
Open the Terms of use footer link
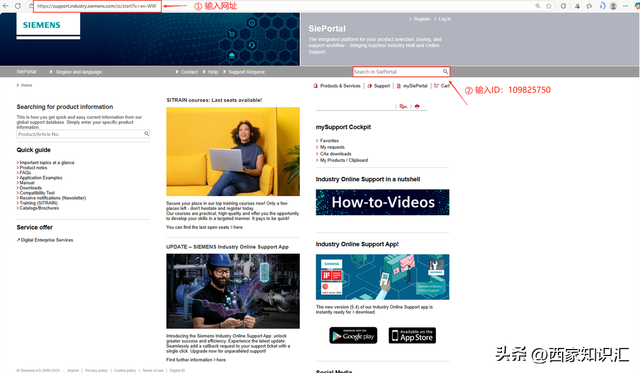tap(153, 371)
